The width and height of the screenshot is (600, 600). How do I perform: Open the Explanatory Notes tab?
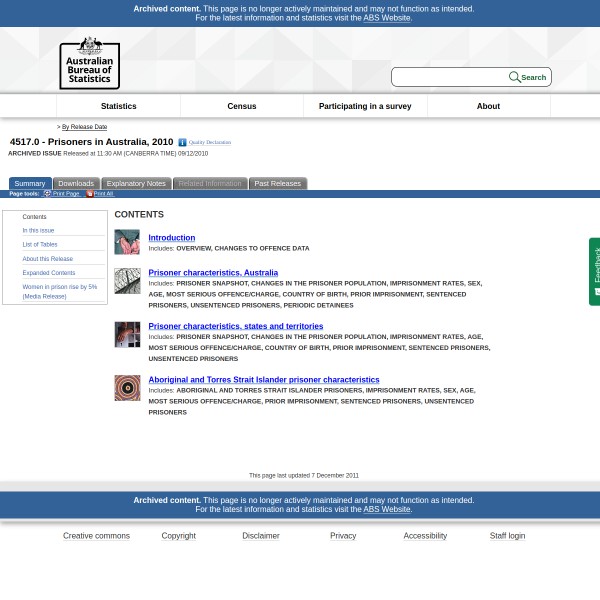(x=136, y=184)
